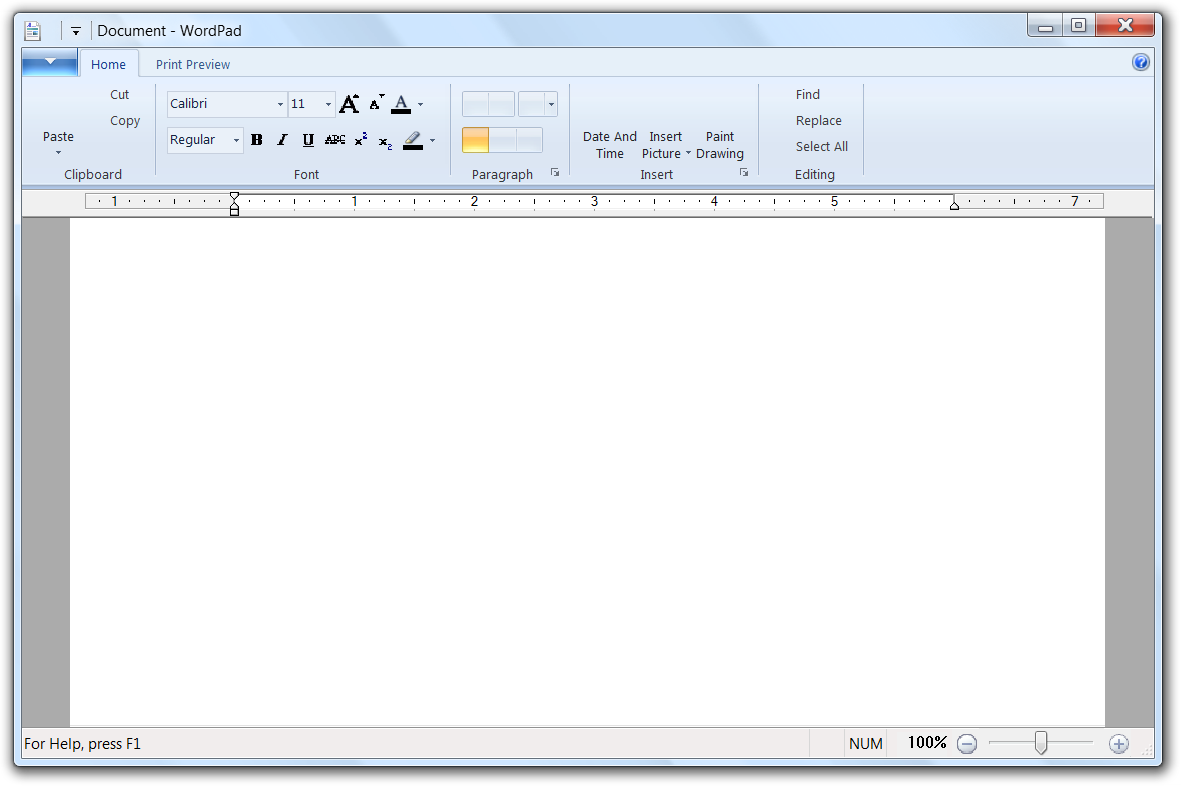The width and height of the screenshot is (1181, 786).
Task: Click the WordPad document icon in title bar
Action: point(32,31)
